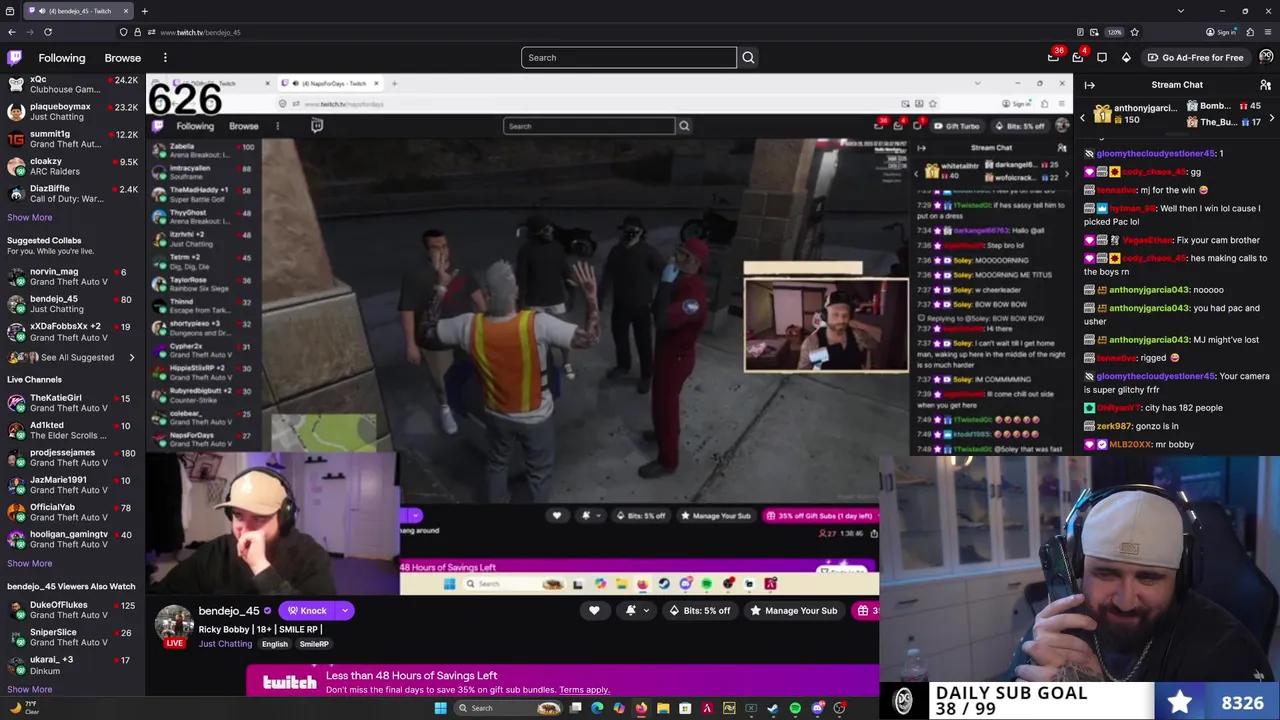Show previous gift leaderboard entry arrow
Image resolution: width=1280 pixels, height=720 pixels.
pyautogui.click(x=1082, y=118)
